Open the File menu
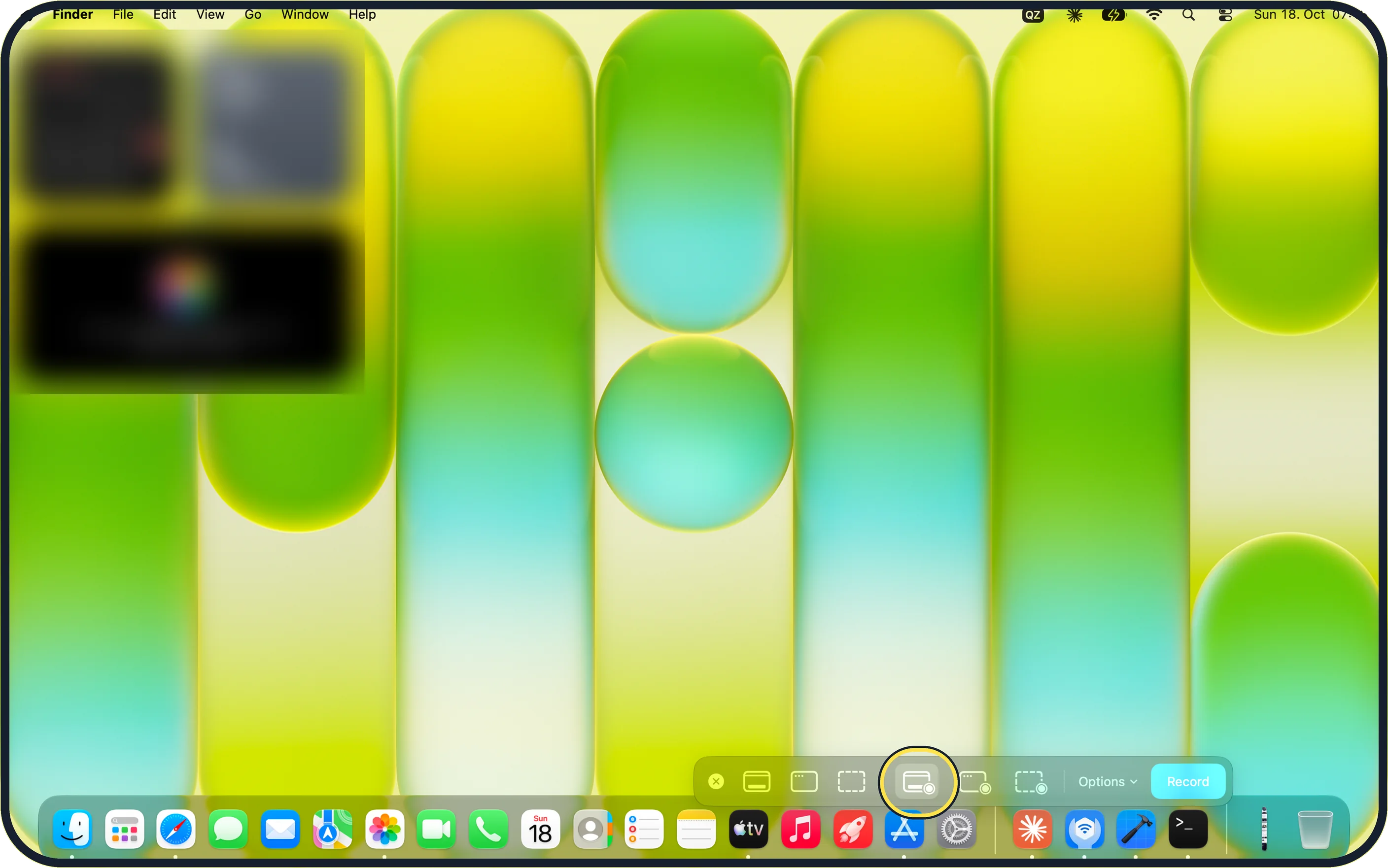 pyautogui.click(x=123, y=14)
